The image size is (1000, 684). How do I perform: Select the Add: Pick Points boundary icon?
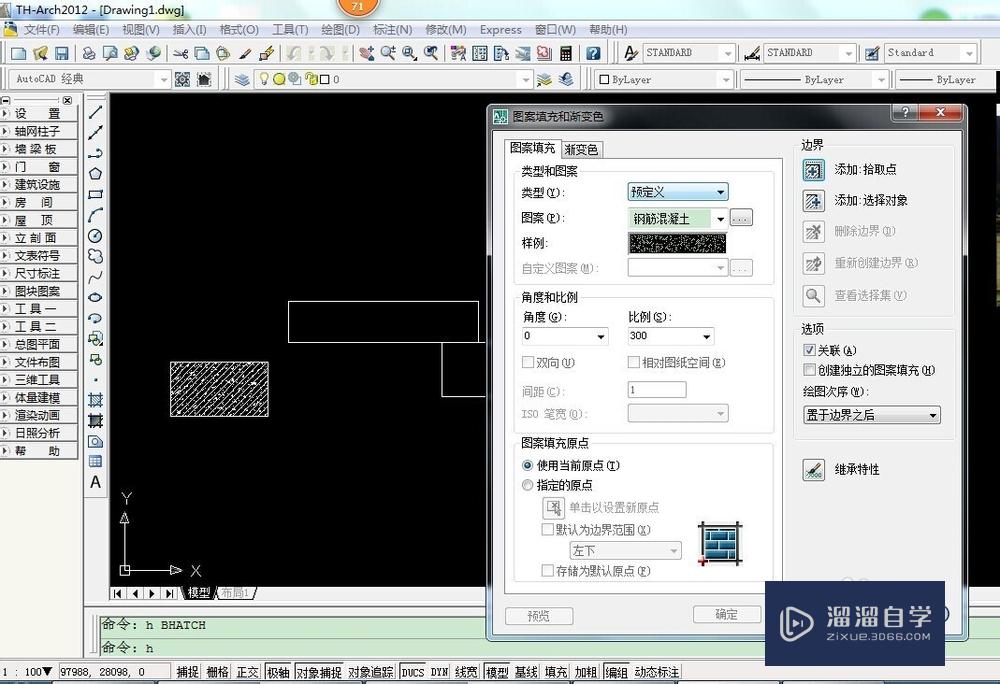tap(814, 170)
